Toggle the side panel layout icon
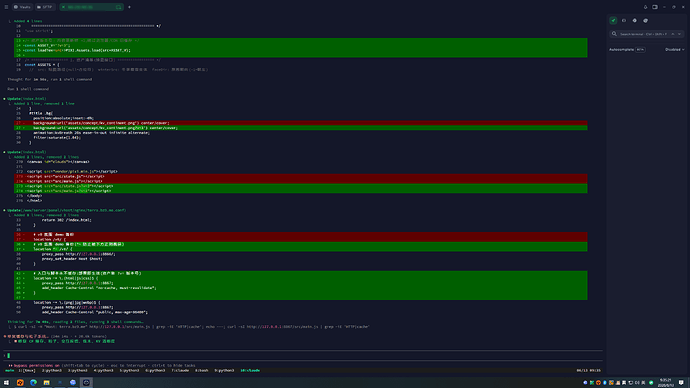690x388 pixels. pos(655,7)
